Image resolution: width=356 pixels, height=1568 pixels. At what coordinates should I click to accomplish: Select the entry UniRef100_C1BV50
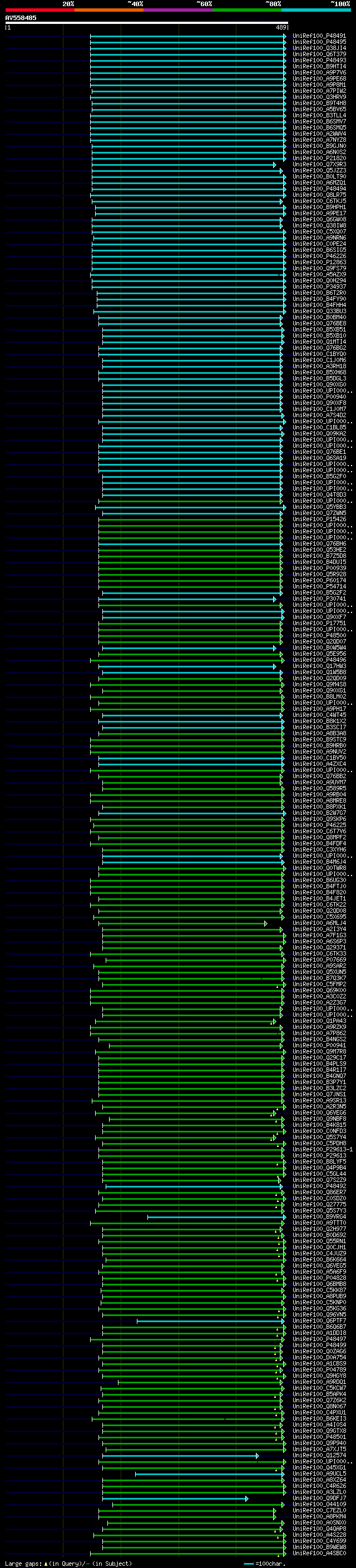319,758
